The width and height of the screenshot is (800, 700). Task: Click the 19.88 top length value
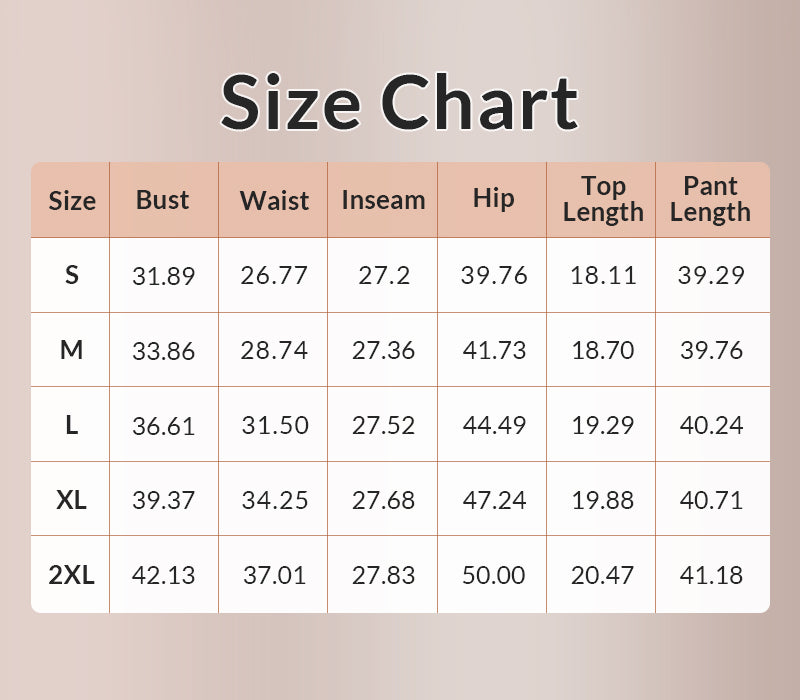click(603, 500)
